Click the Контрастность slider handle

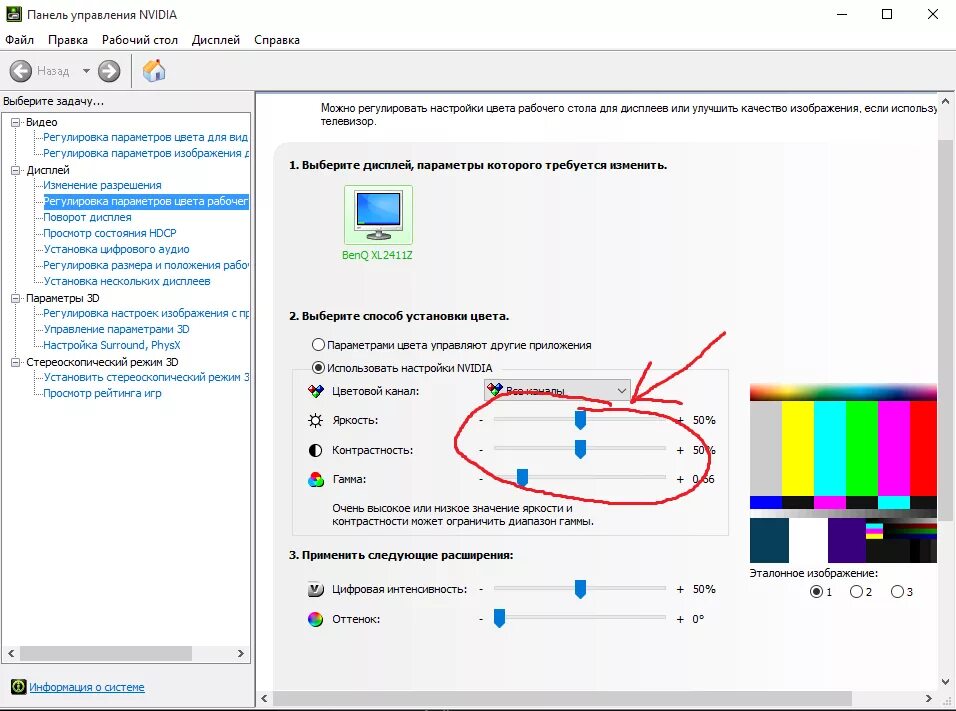pos(580,449)
